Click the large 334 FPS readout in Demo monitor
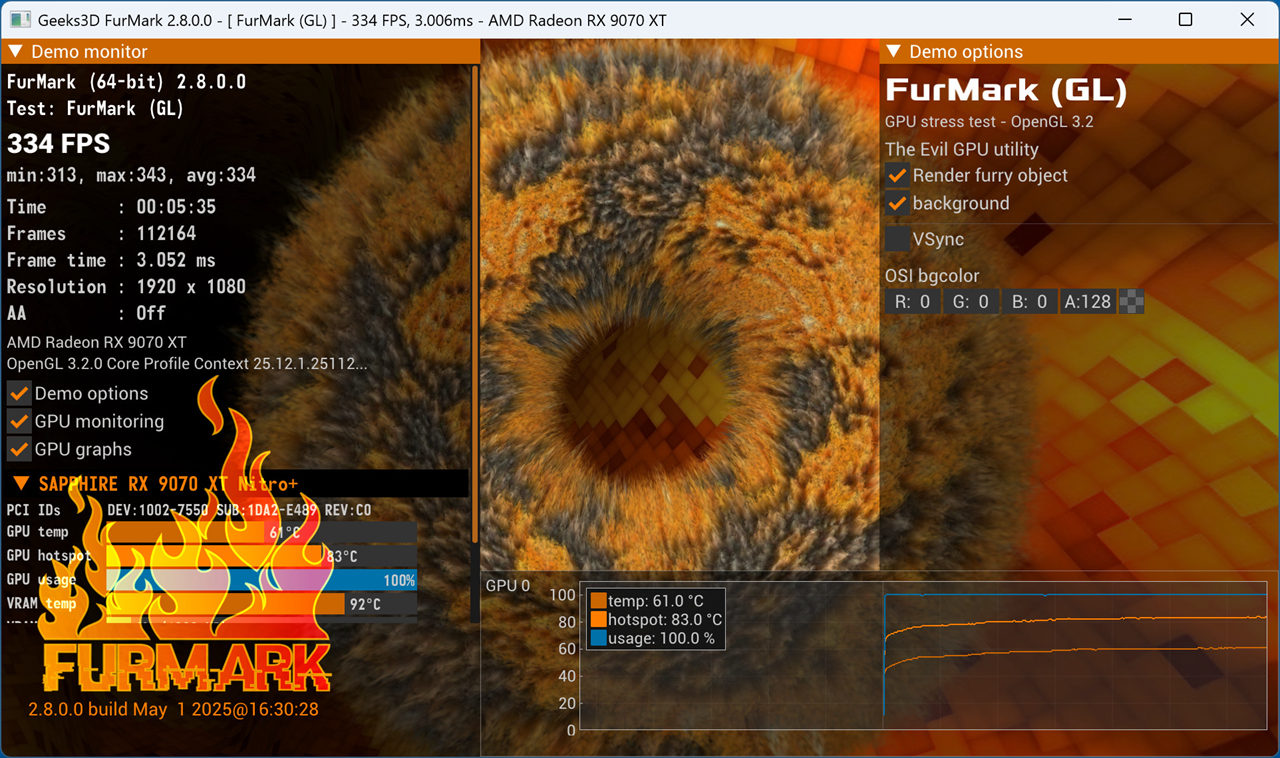Screen dimensions: 1280x758 pos(58,143)
